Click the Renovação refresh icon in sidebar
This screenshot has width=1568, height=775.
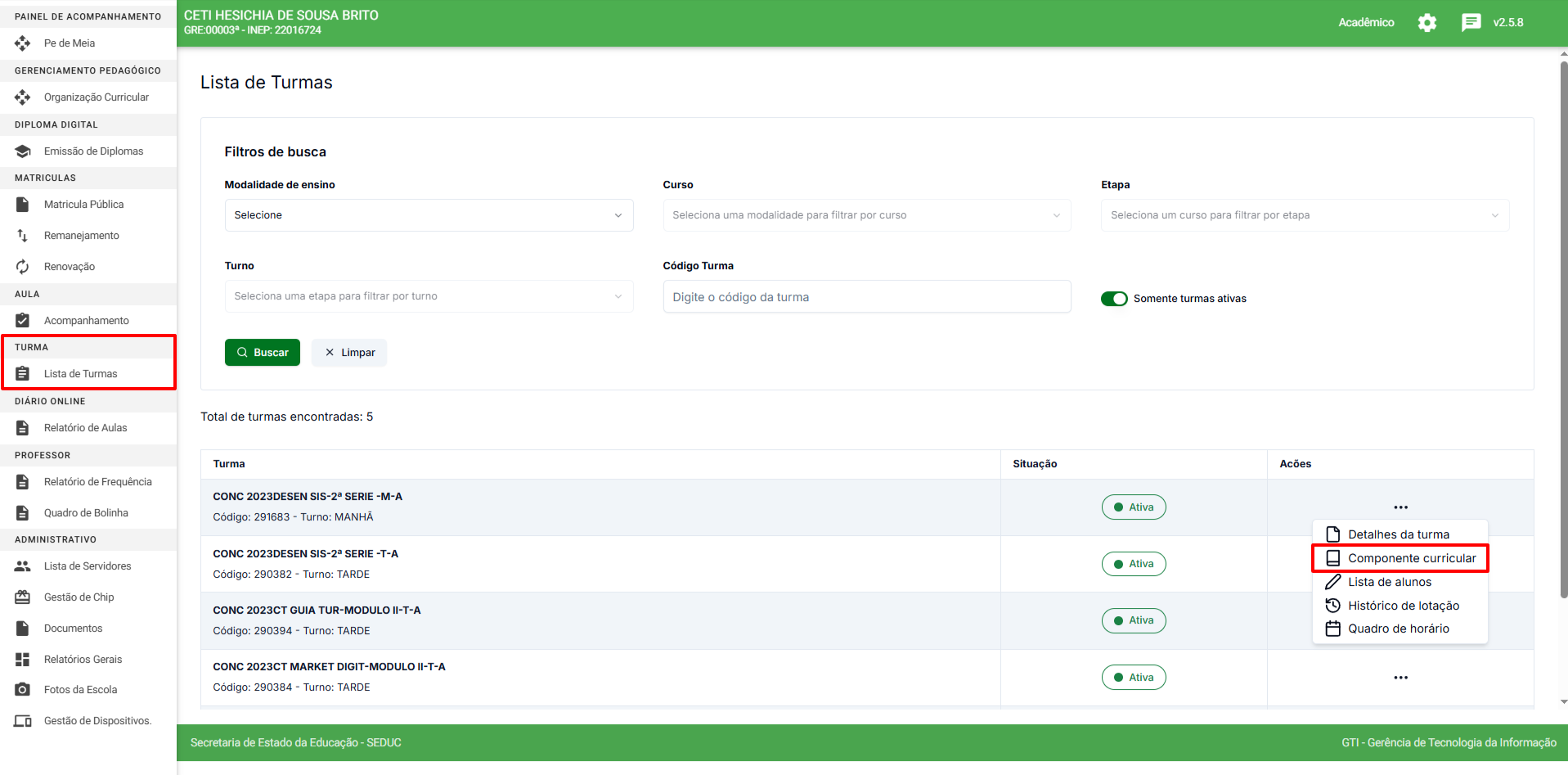point(23,267)
